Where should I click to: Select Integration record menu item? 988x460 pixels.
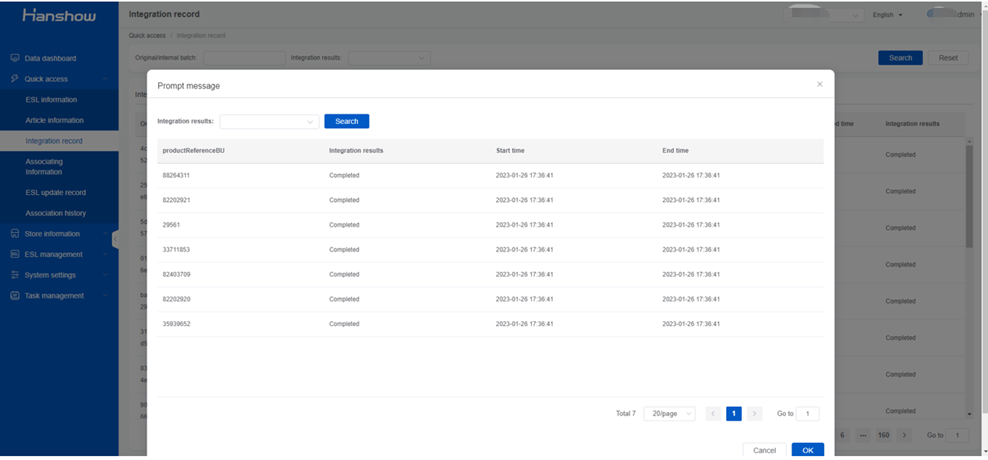click(59, 141)
